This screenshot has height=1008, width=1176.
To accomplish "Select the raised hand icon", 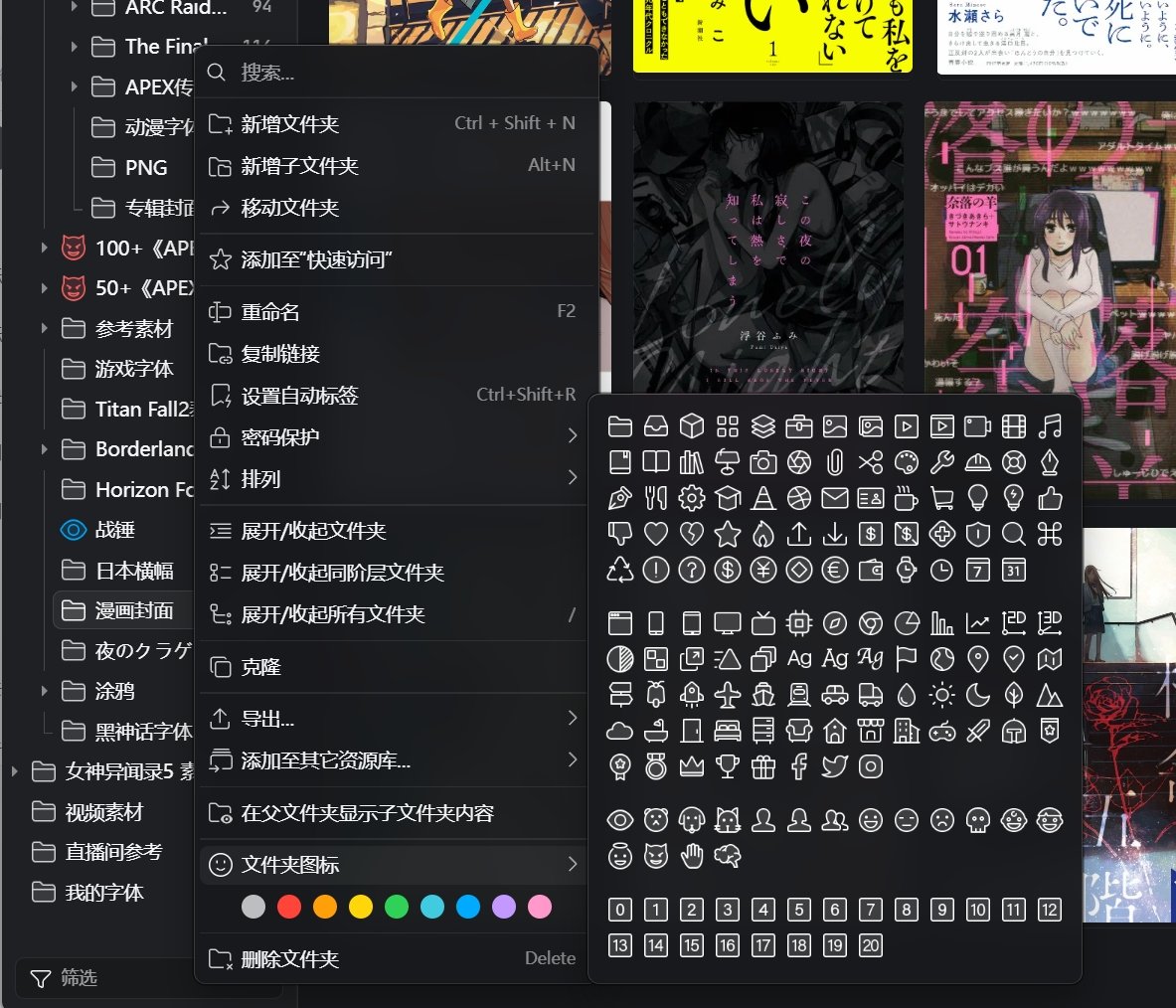I will click(692, 856).
